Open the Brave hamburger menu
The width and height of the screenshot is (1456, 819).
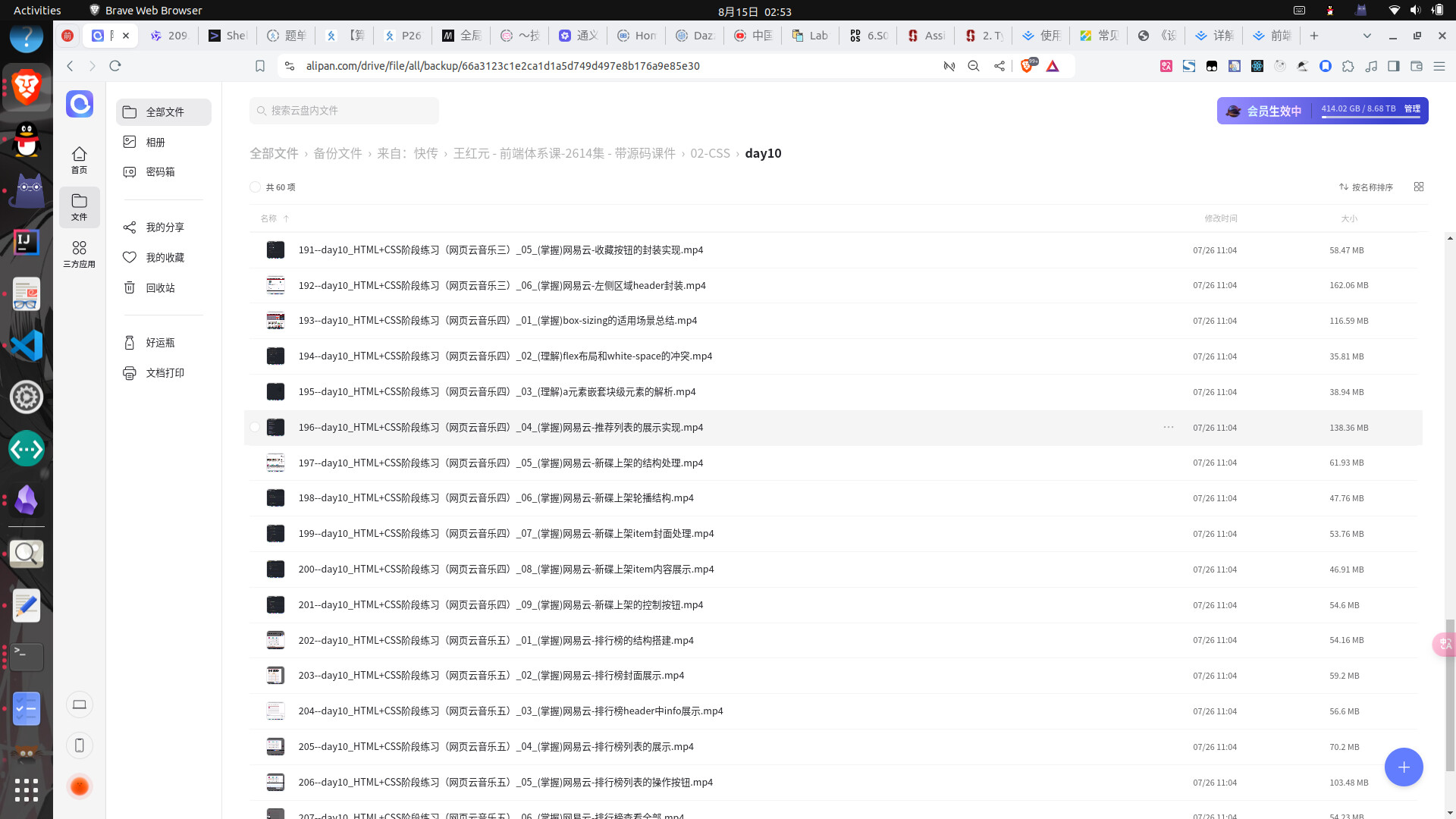click(x=1439, y=66)
